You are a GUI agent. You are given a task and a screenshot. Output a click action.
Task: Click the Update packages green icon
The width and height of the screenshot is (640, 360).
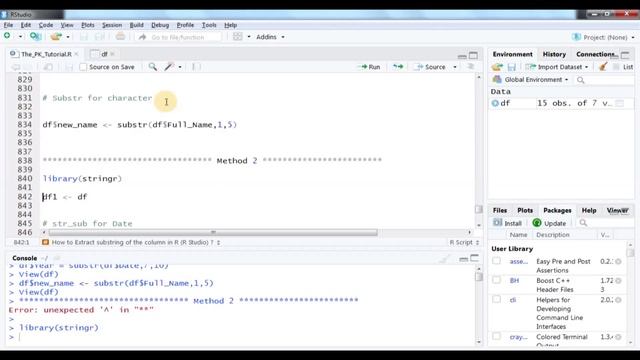[x=537, y=223]
